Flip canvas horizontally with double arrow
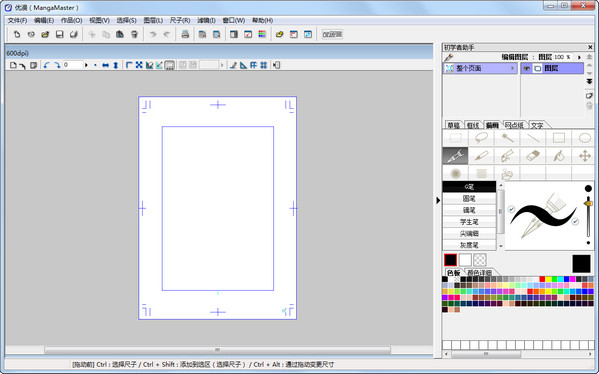Viewport: 599px width, 374px height. point(105,65)
